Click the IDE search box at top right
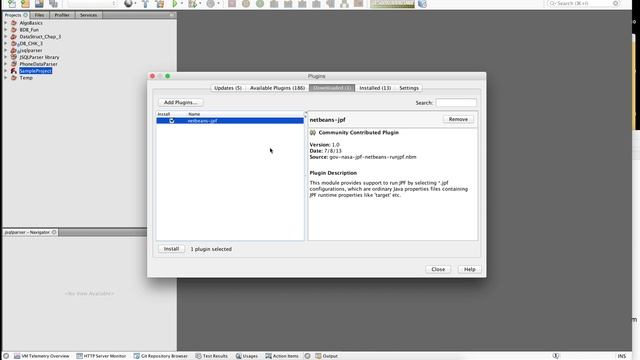This screenshot has width=640, height=360. click(583, 4)
